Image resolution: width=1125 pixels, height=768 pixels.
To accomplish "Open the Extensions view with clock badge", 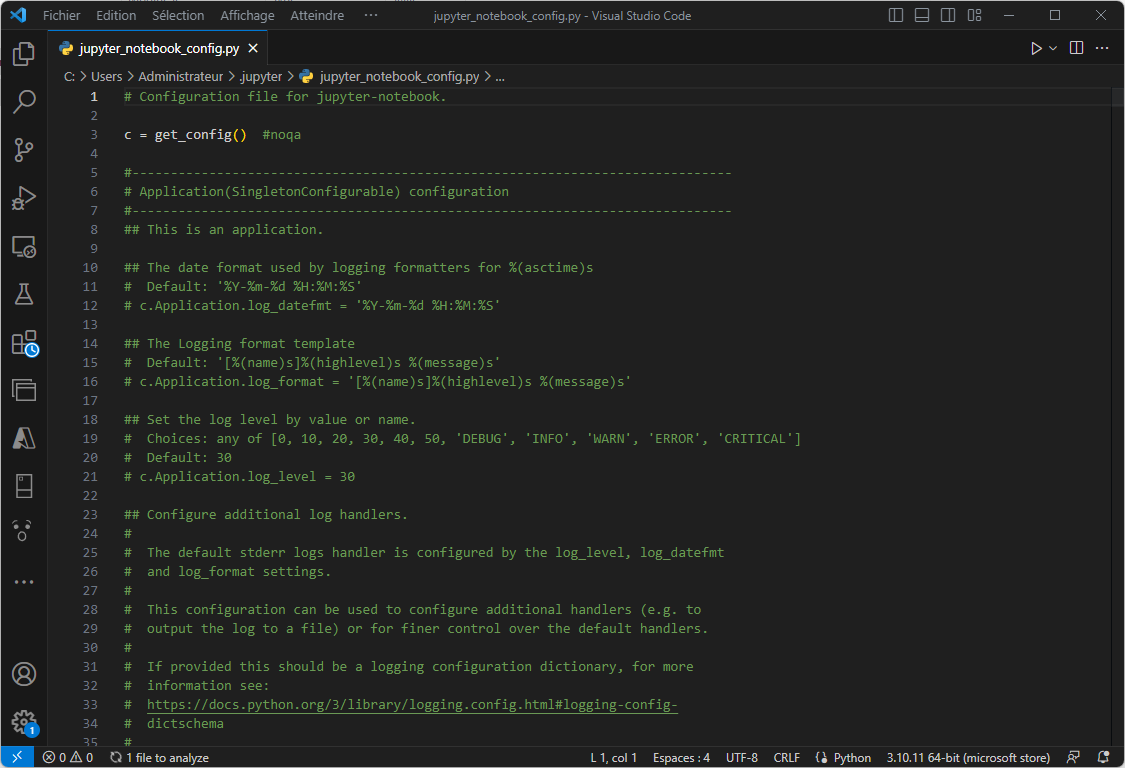I will [x=24, y=343].
